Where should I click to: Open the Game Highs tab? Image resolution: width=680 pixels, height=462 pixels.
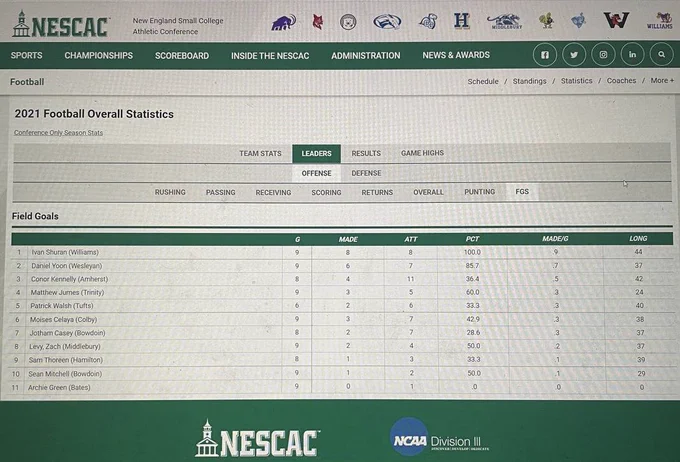422,153
